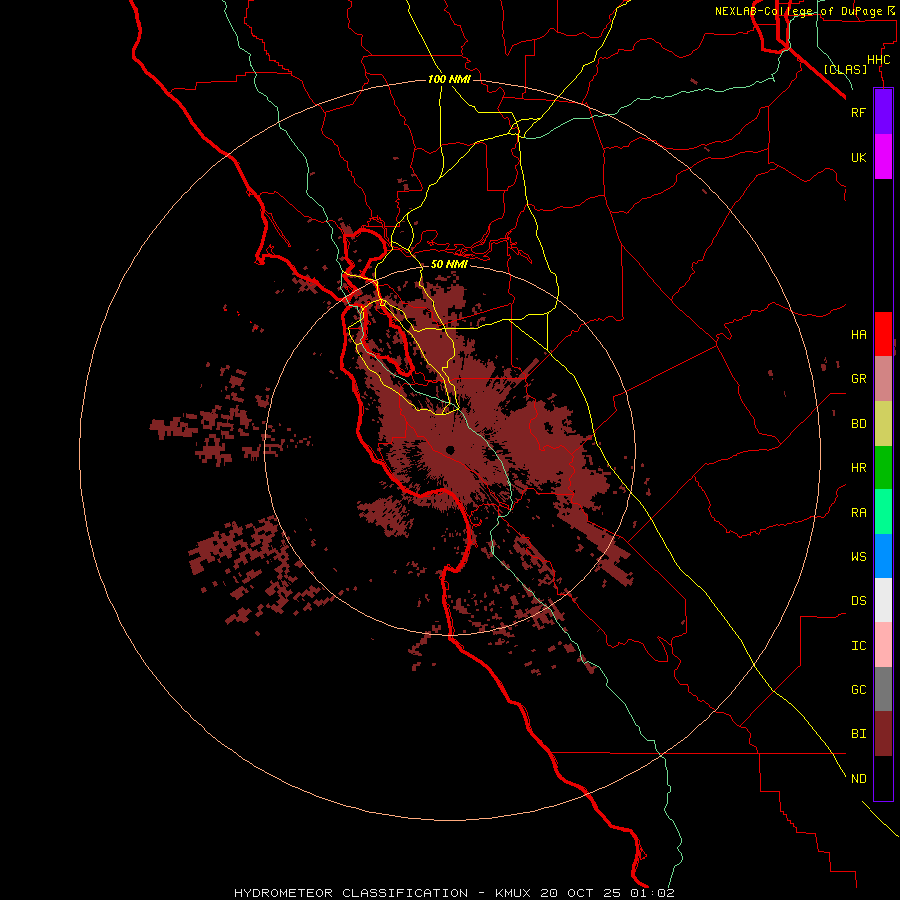Click the BI legend label
The height and width of the screenshot is (900, 900).
point(858,734)
